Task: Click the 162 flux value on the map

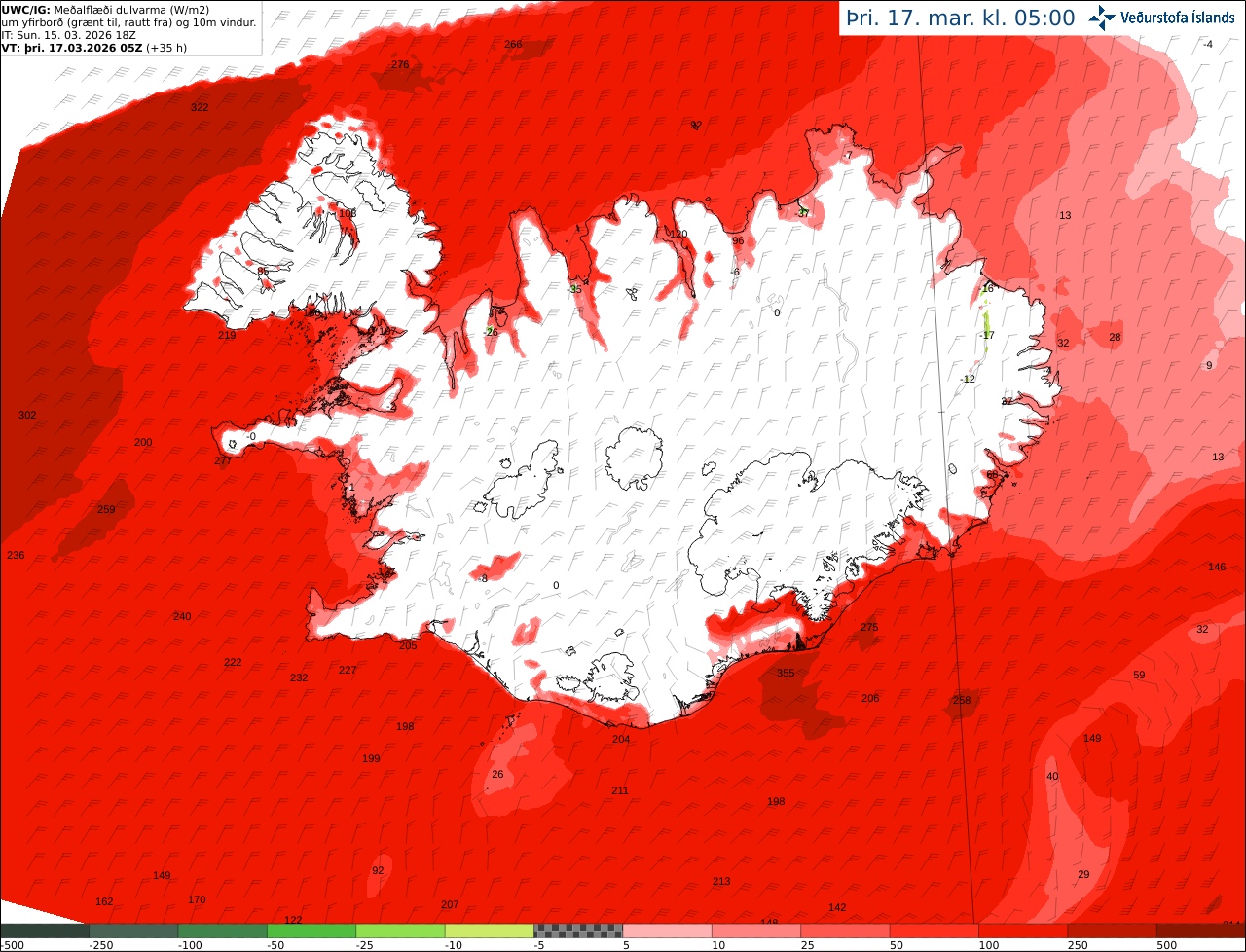Action: 104,901
